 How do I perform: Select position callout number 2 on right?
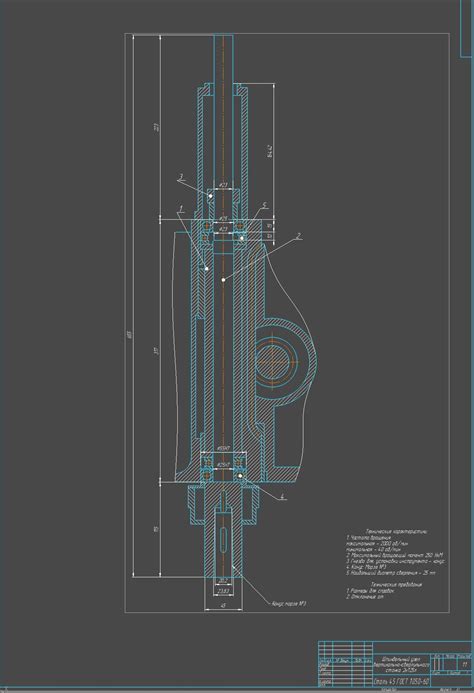(299, 236)
